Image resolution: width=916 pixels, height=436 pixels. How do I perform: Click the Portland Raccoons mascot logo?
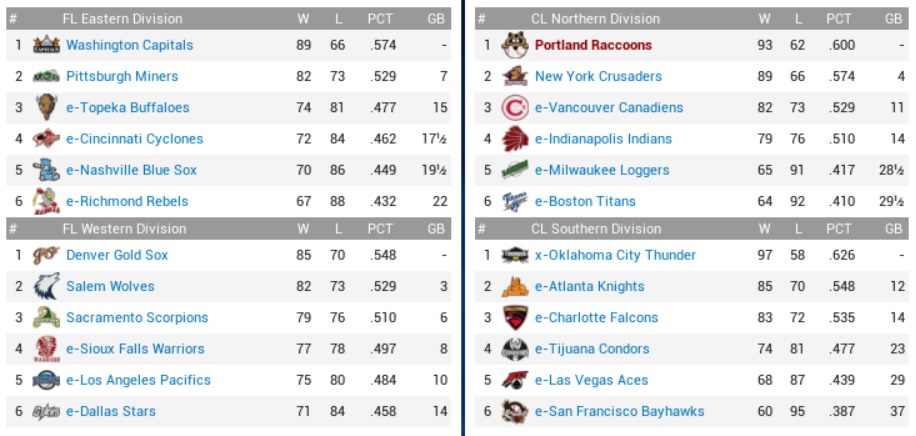[x=514, y=45]
